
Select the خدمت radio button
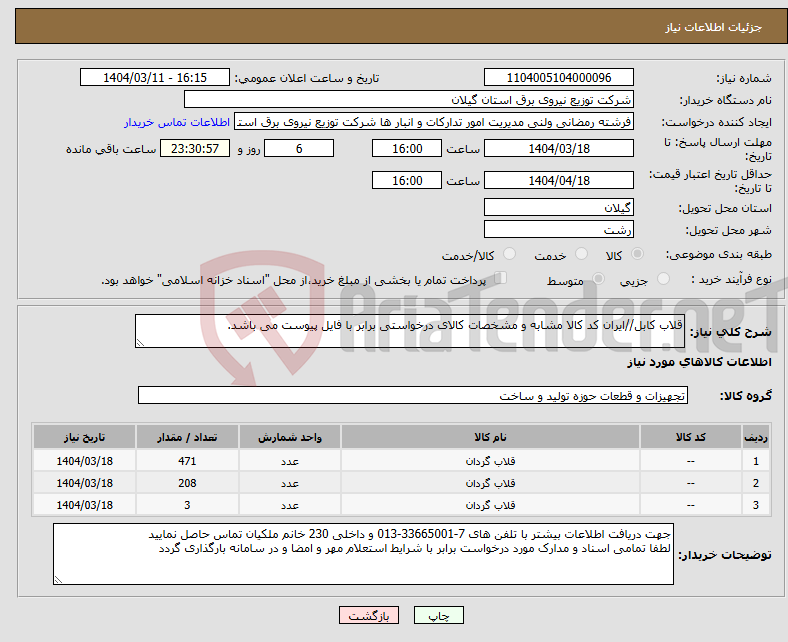pyautogui.click(x=581, y=254)
